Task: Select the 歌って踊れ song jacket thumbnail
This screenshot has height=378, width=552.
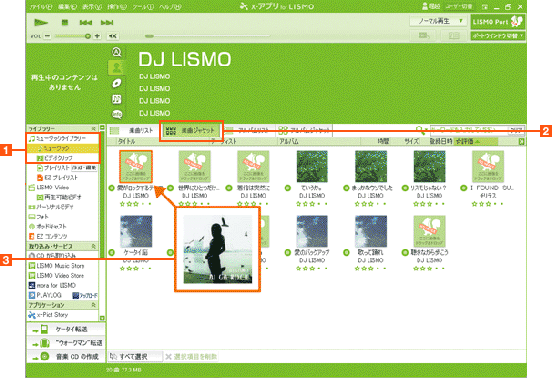Action: click(x=371, y=232)
